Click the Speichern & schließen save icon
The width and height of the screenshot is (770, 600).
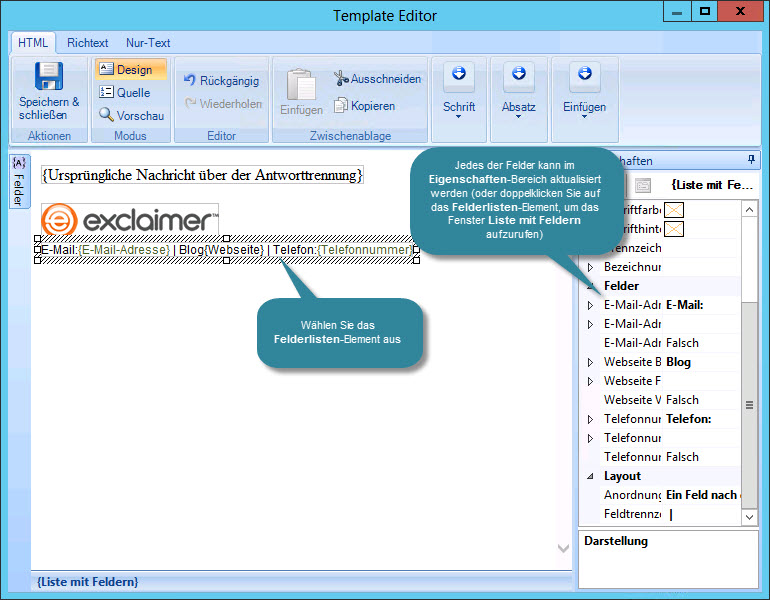coord(48,77)
